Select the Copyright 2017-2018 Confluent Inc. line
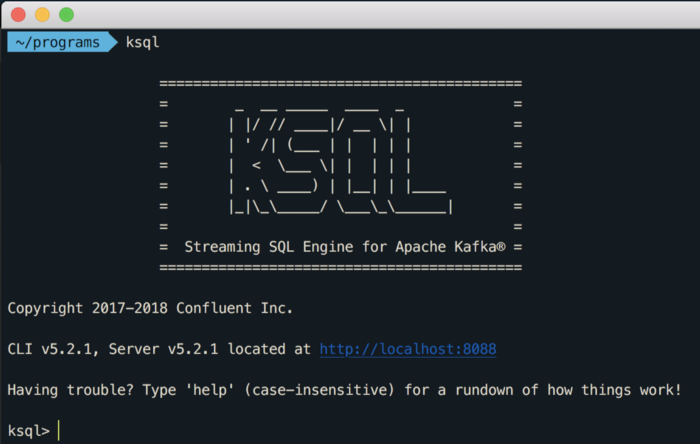Viewport: 700px width, 444px height. pyautogui.click(x=150, y=308)
